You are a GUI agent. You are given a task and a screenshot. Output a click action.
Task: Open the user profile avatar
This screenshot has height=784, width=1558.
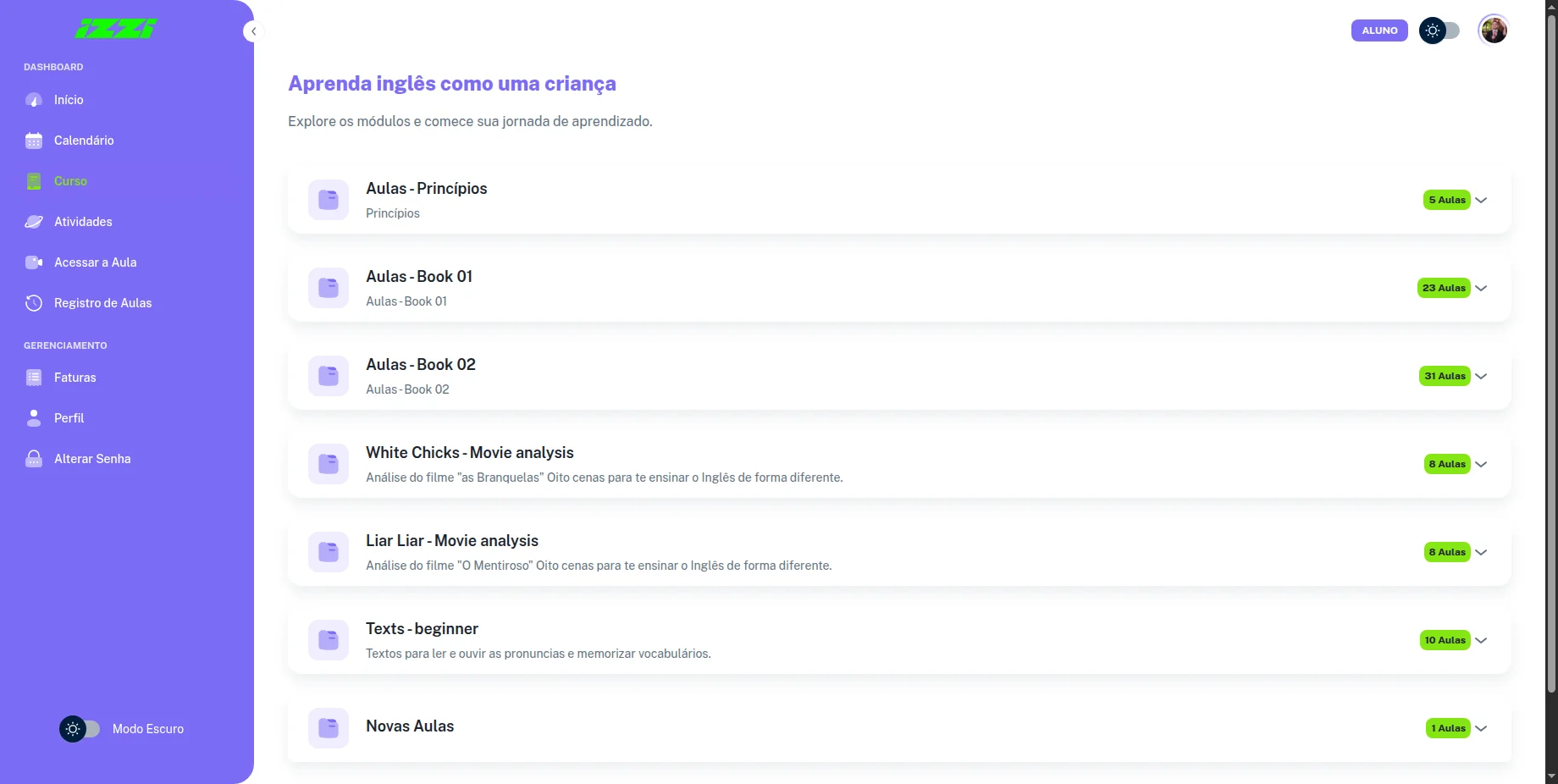click(x=1493, y=30)
